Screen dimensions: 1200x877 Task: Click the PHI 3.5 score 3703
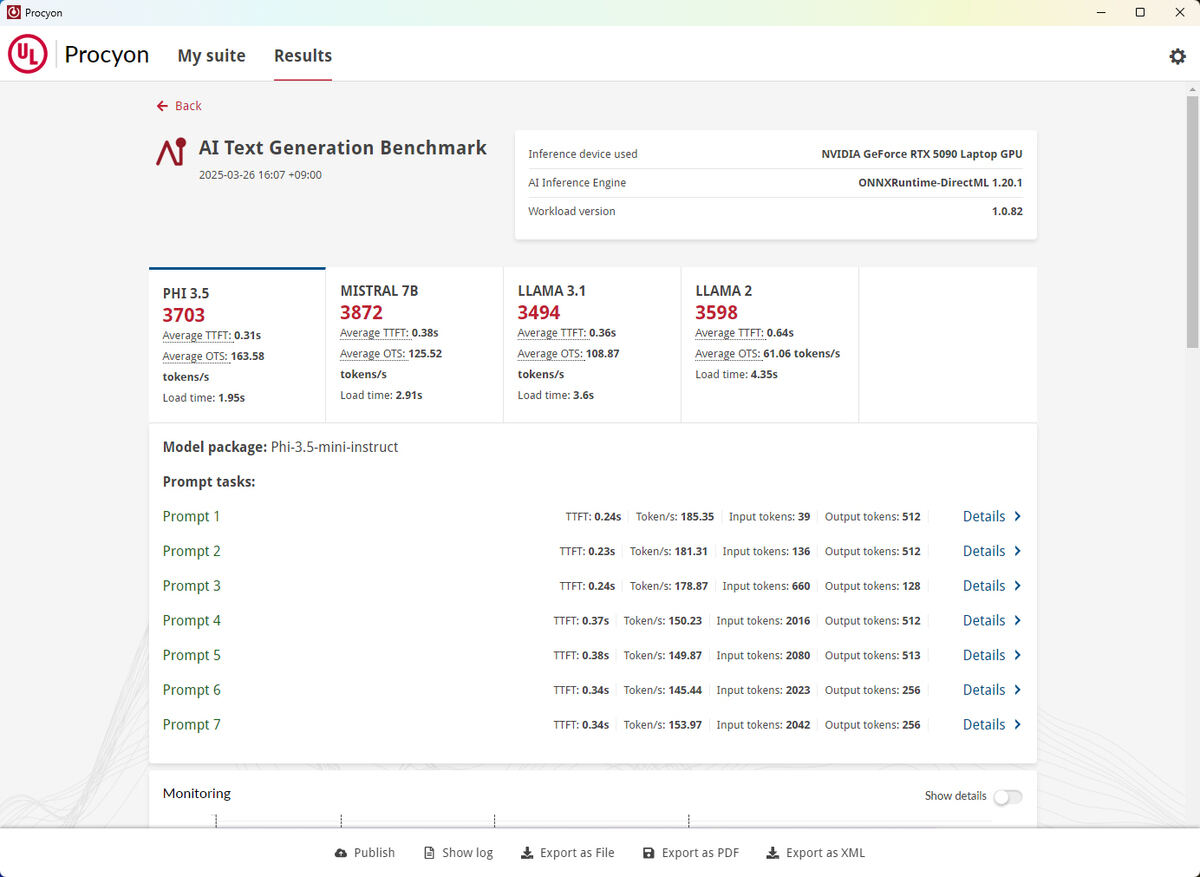coord(184,315)
